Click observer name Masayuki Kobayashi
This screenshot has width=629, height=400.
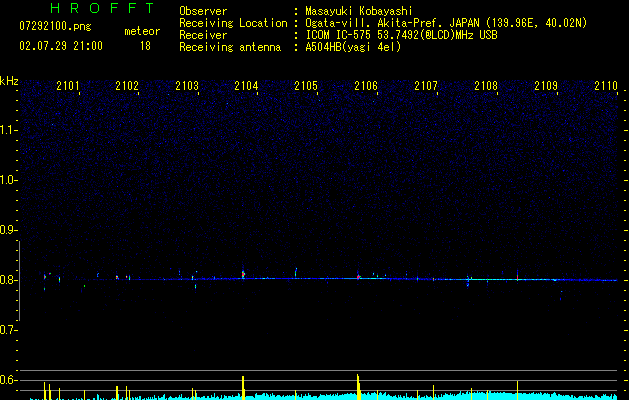click(359, 11)
